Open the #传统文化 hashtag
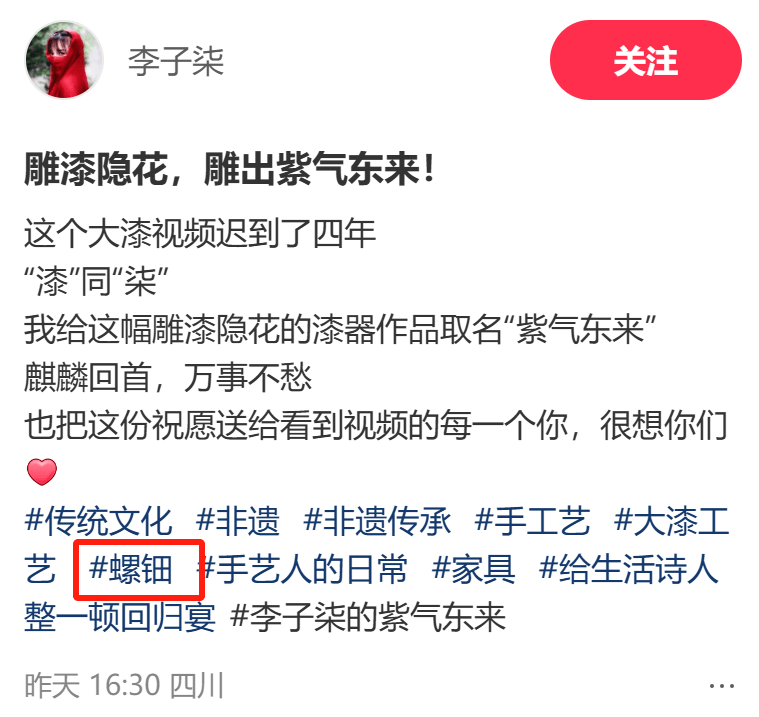This screenshot has width=759, height=717. coord(98,521)
